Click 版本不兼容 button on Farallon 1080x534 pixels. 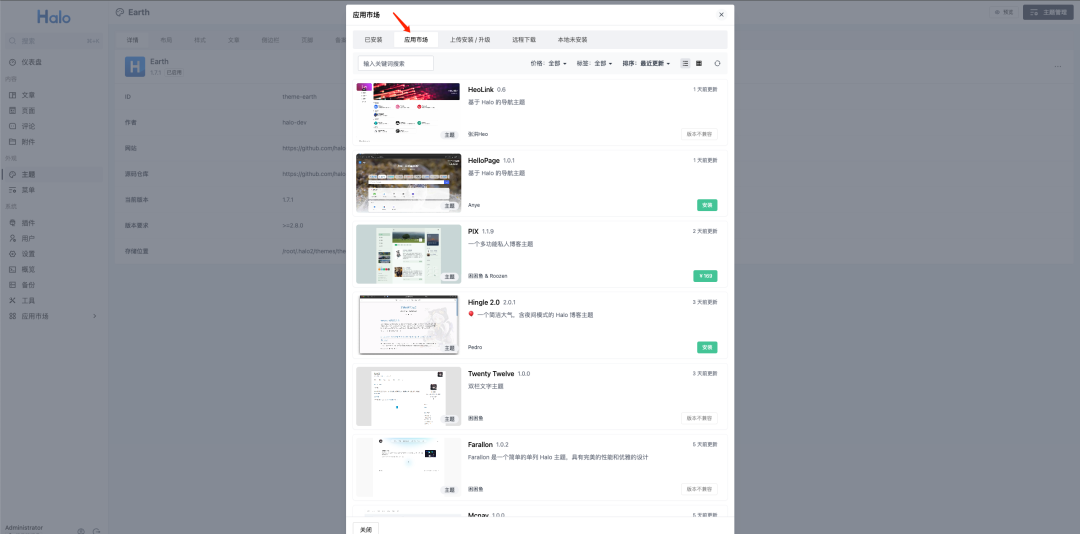coord(699,489)
